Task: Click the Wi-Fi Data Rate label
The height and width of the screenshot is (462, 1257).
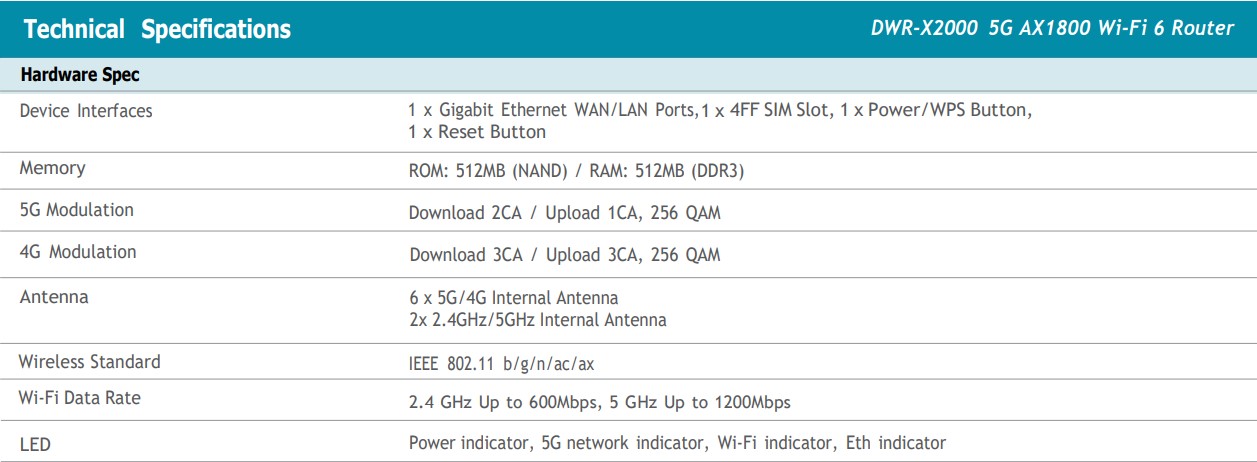Action: [x=80, y=398]
